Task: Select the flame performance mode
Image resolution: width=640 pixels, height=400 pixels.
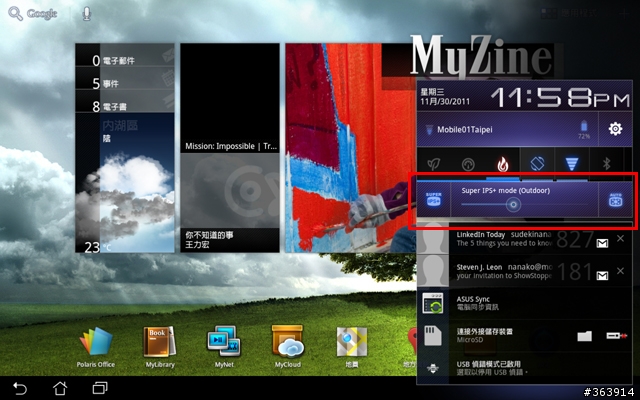Action: pos(502,164)
